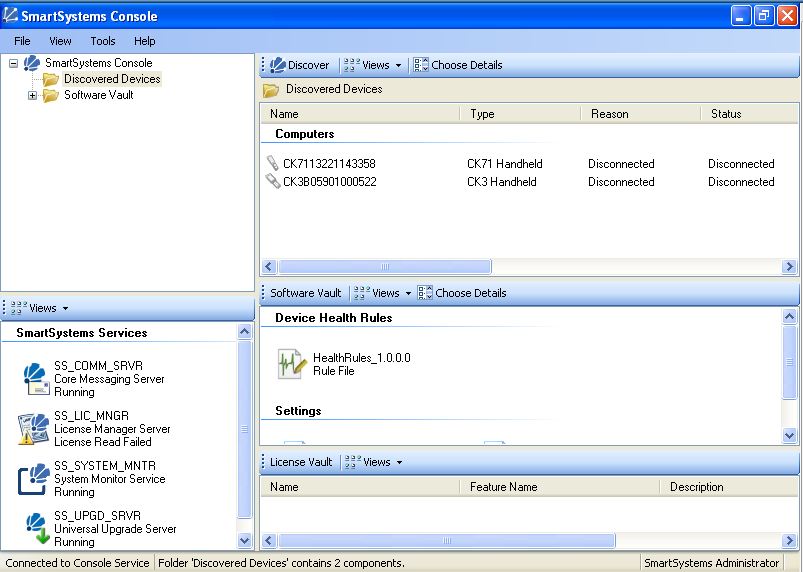Click the CK3B05901000522 handheld device icon
The height and width of the screenshot is (572, 803).
272,182
